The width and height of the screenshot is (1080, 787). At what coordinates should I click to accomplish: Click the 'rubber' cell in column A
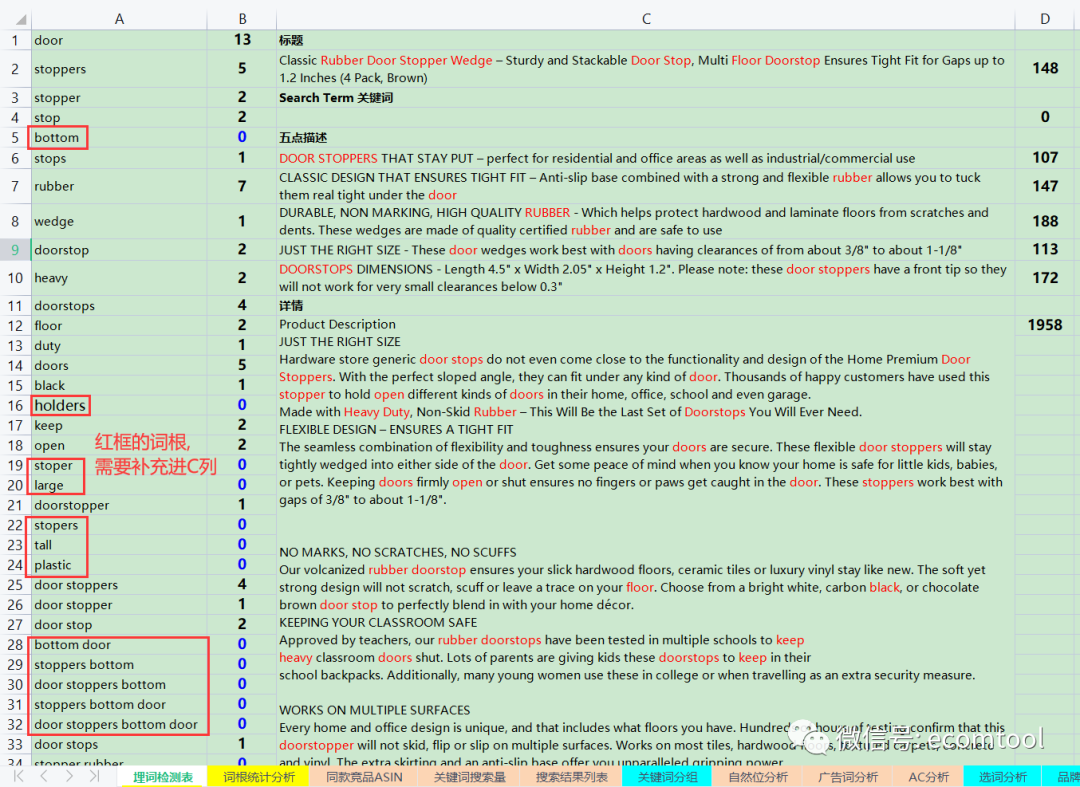[119, 187]
